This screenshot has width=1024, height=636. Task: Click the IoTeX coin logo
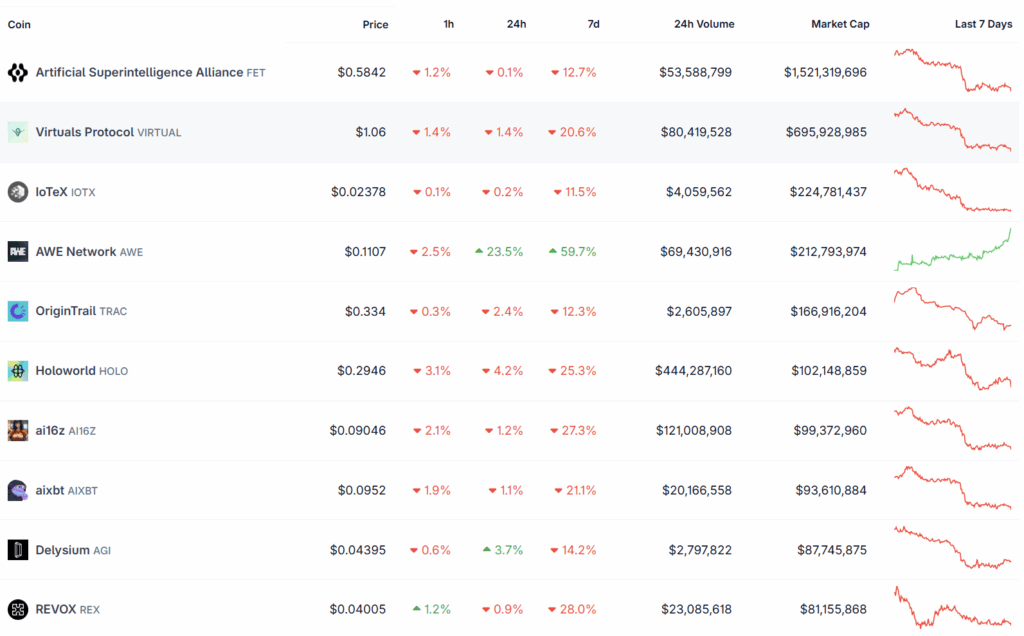point(17,192)
